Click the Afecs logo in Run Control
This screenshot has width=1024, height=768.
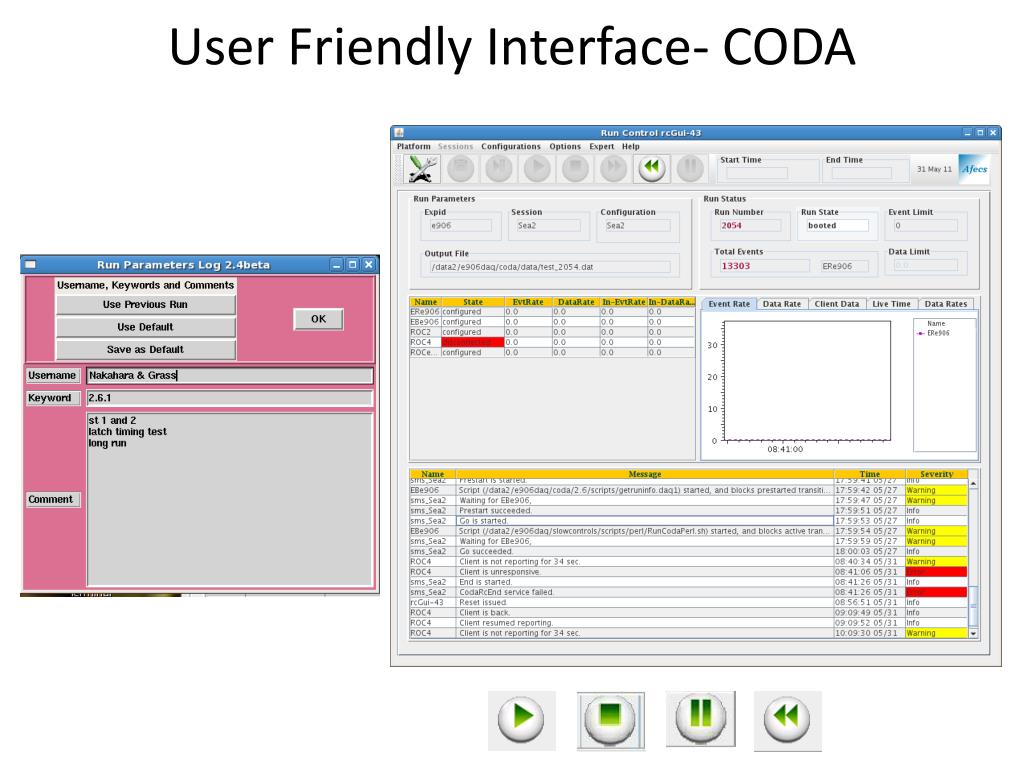[x=974, y=168]
